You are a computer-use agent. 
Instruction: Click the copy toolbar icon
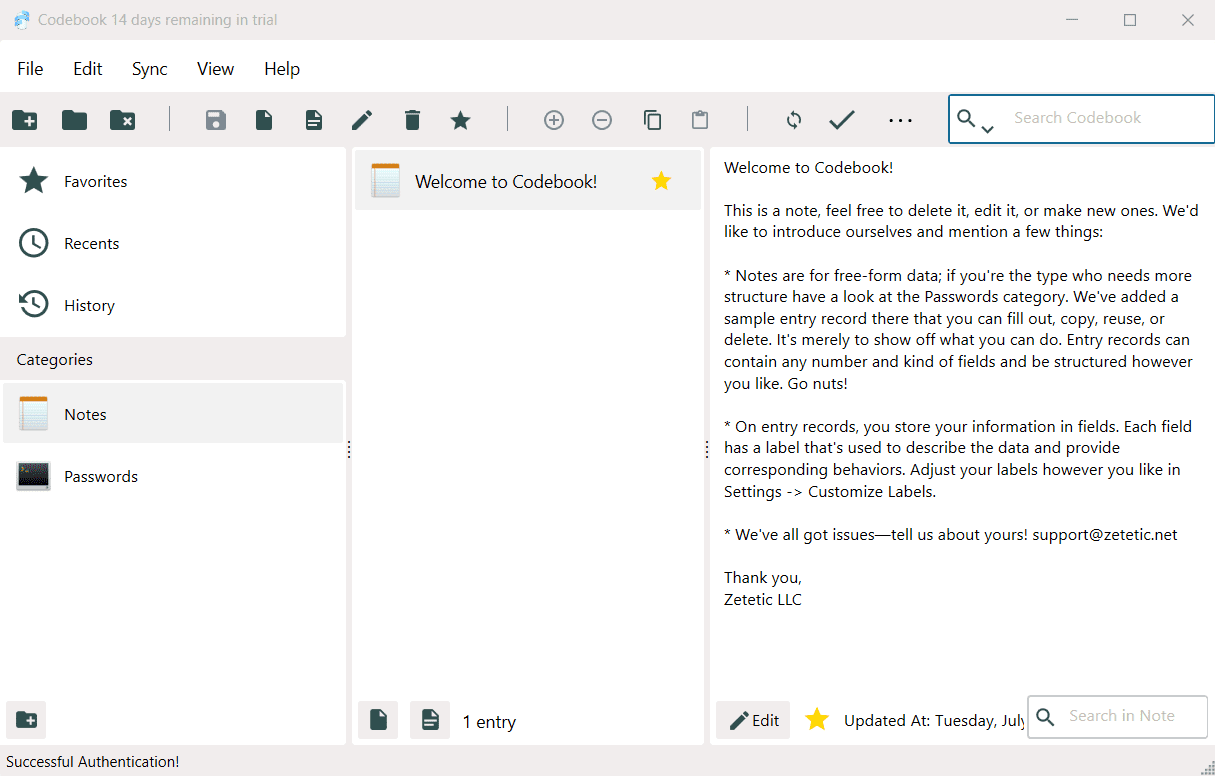click(652, 120)
